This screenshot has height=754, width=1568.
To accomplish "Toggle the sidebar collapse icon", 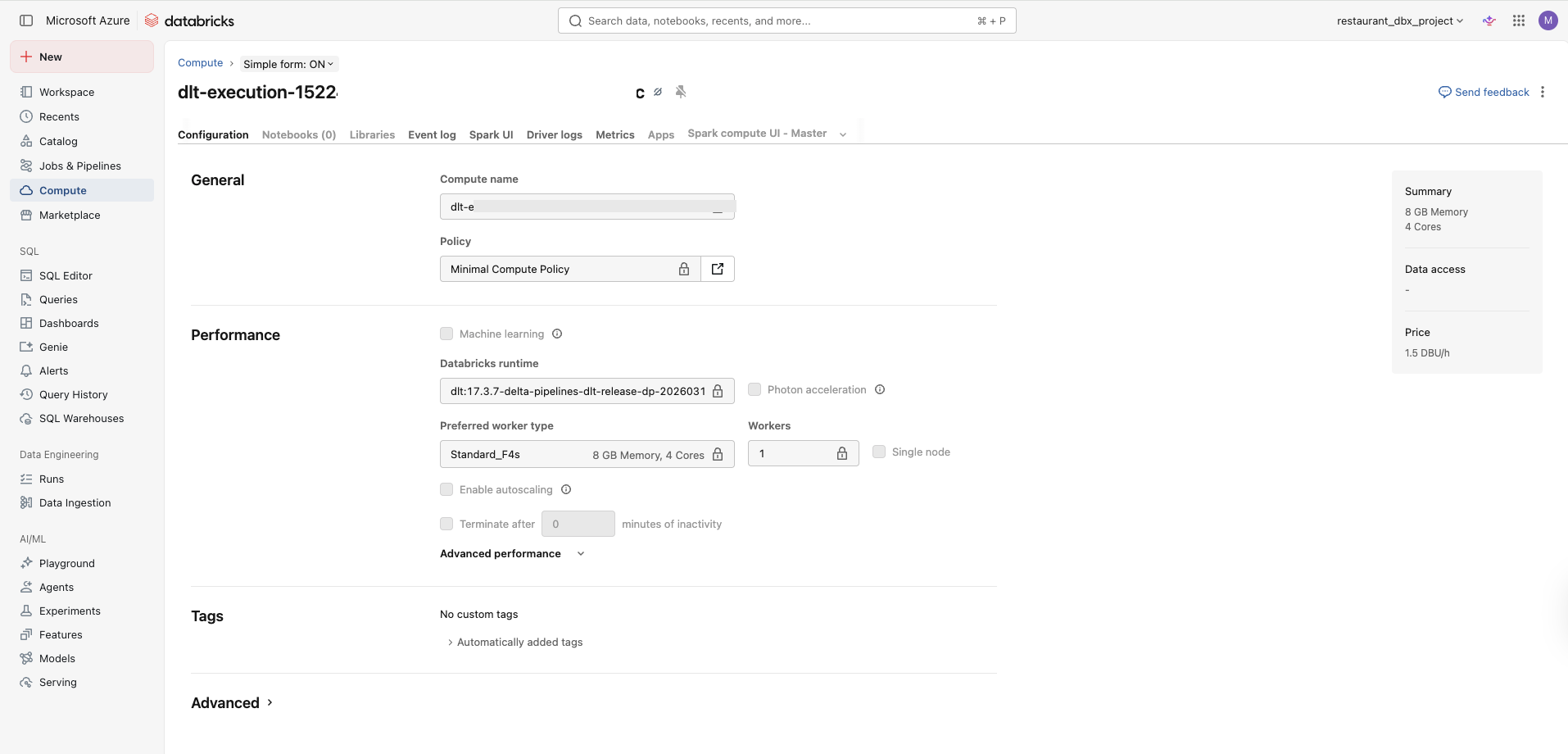I will pyautogui.click(x=26, y=20).
